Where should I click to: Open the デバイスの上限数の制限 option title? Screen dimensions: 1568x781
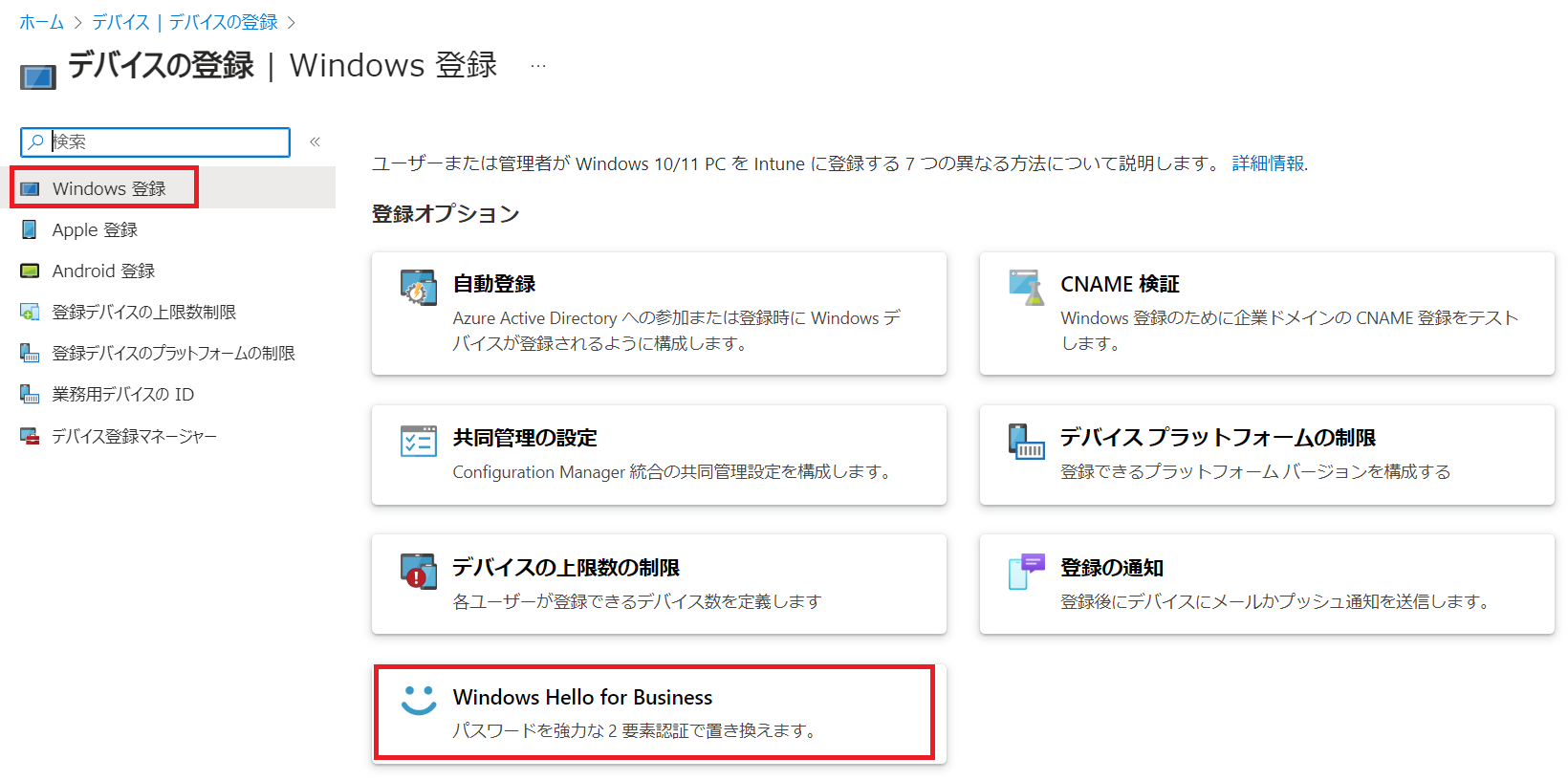(x=566, y=568)
